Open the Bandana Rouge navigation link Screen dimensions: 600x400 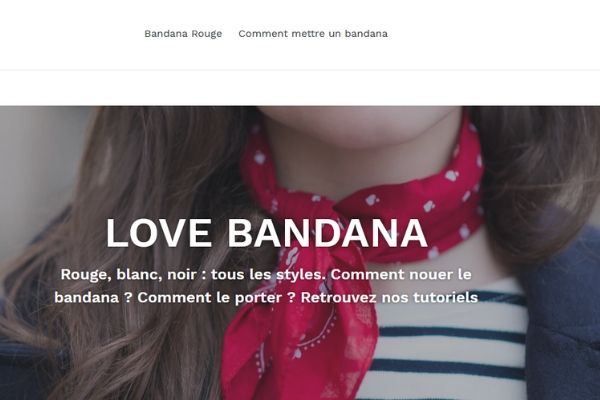tap(183, 34)
